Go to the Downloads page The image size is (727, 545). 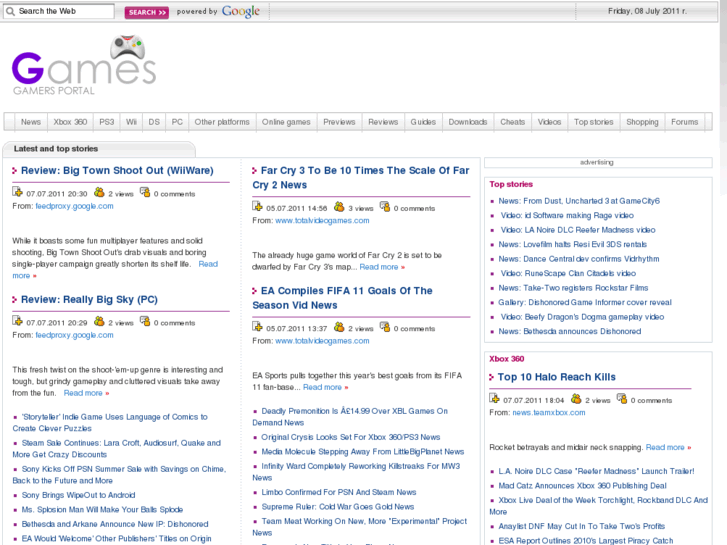pos(468,122)
